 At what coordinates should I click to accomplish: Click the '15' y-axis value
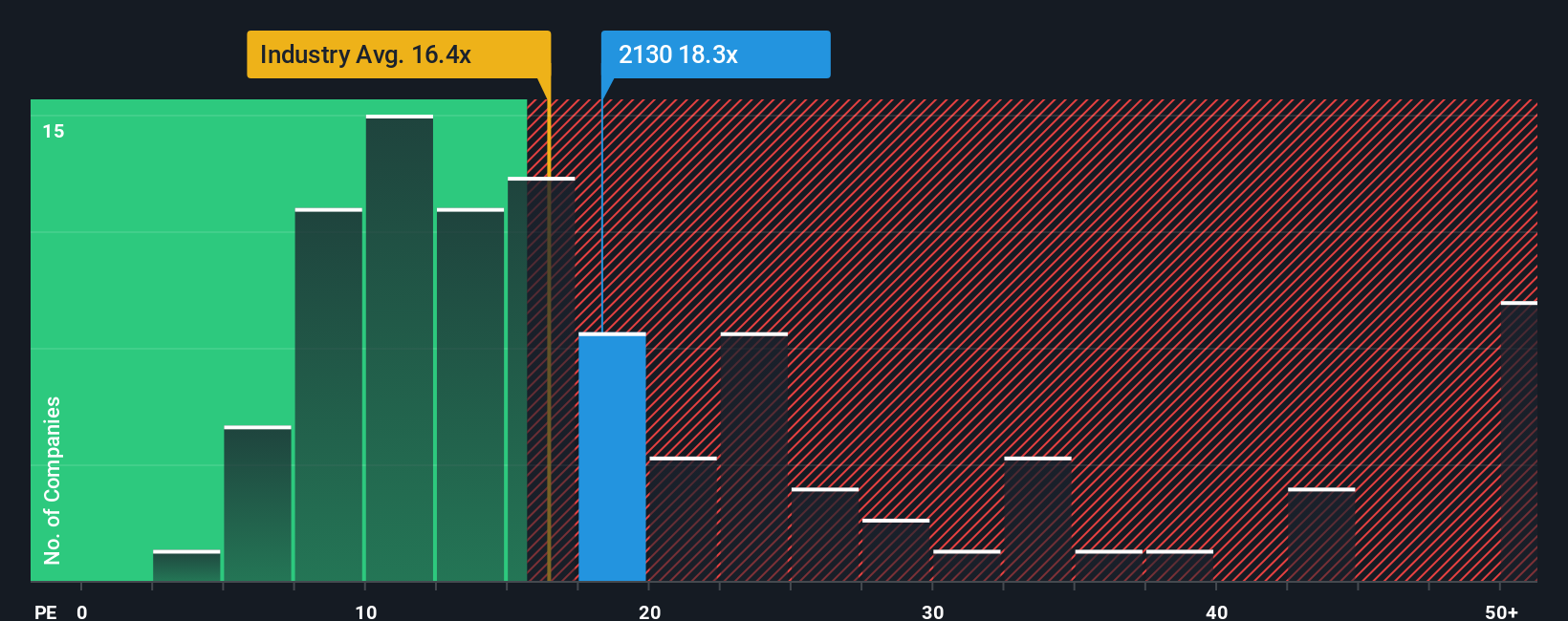54,131
